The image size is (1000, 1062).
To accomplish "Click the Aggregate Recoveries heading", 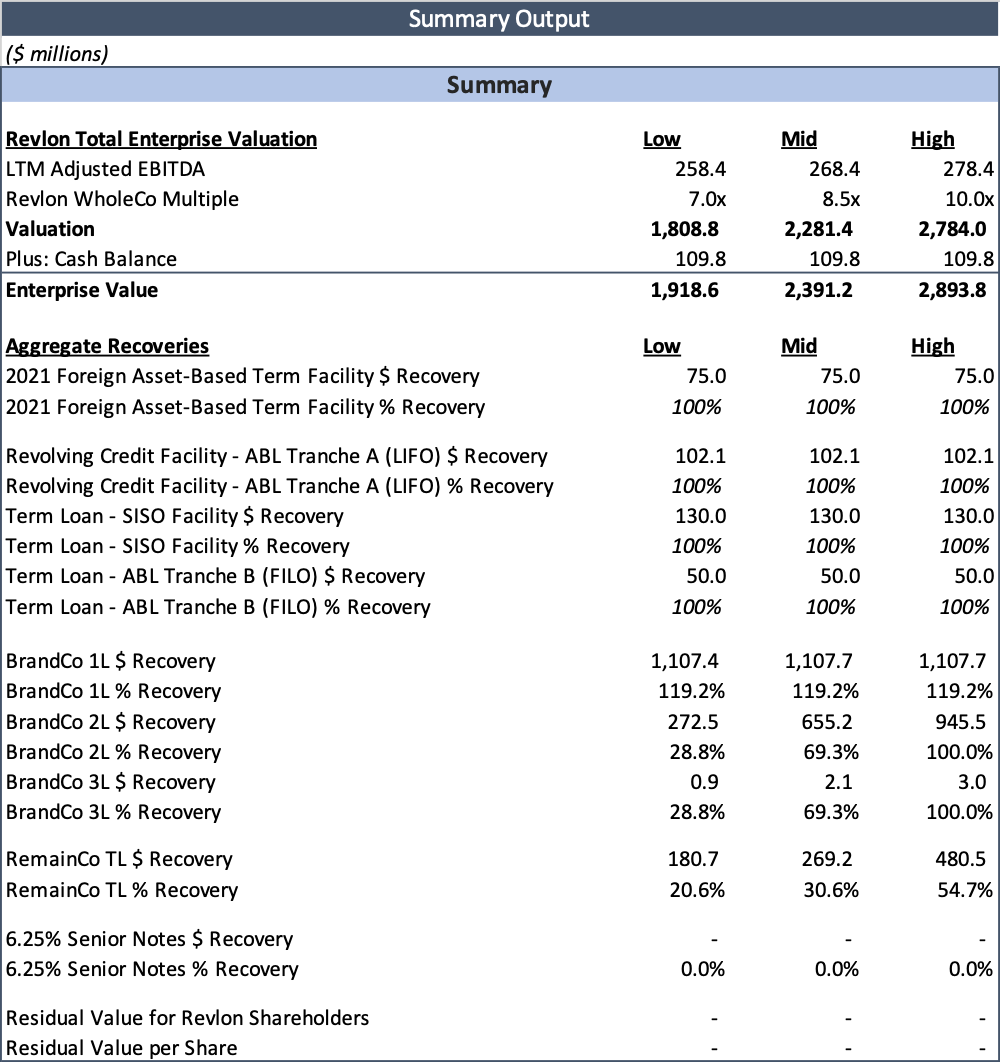I will pyautogui.click(x=107, y=346).
